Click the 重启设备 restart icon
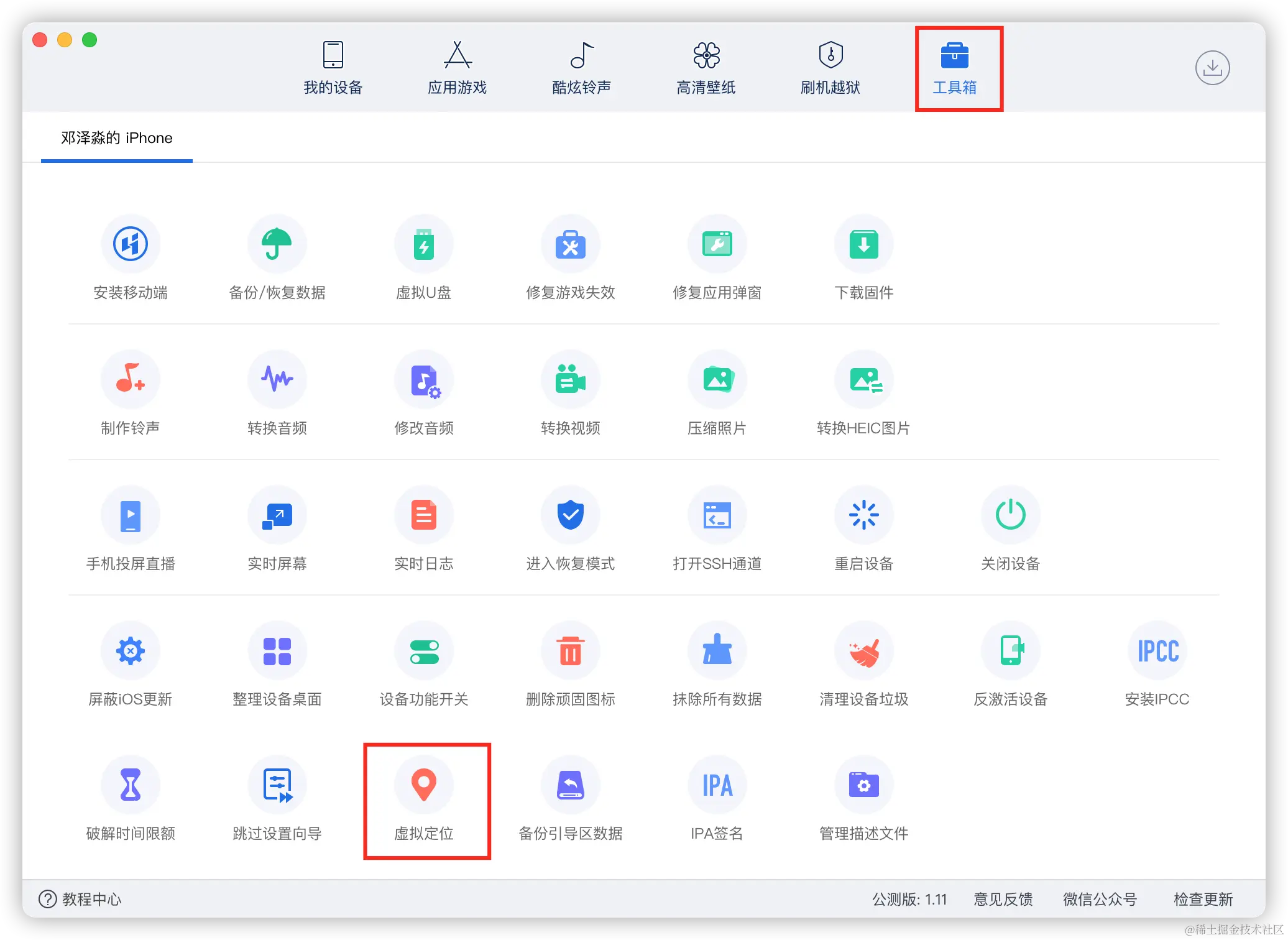 click(x=863, y=515)
